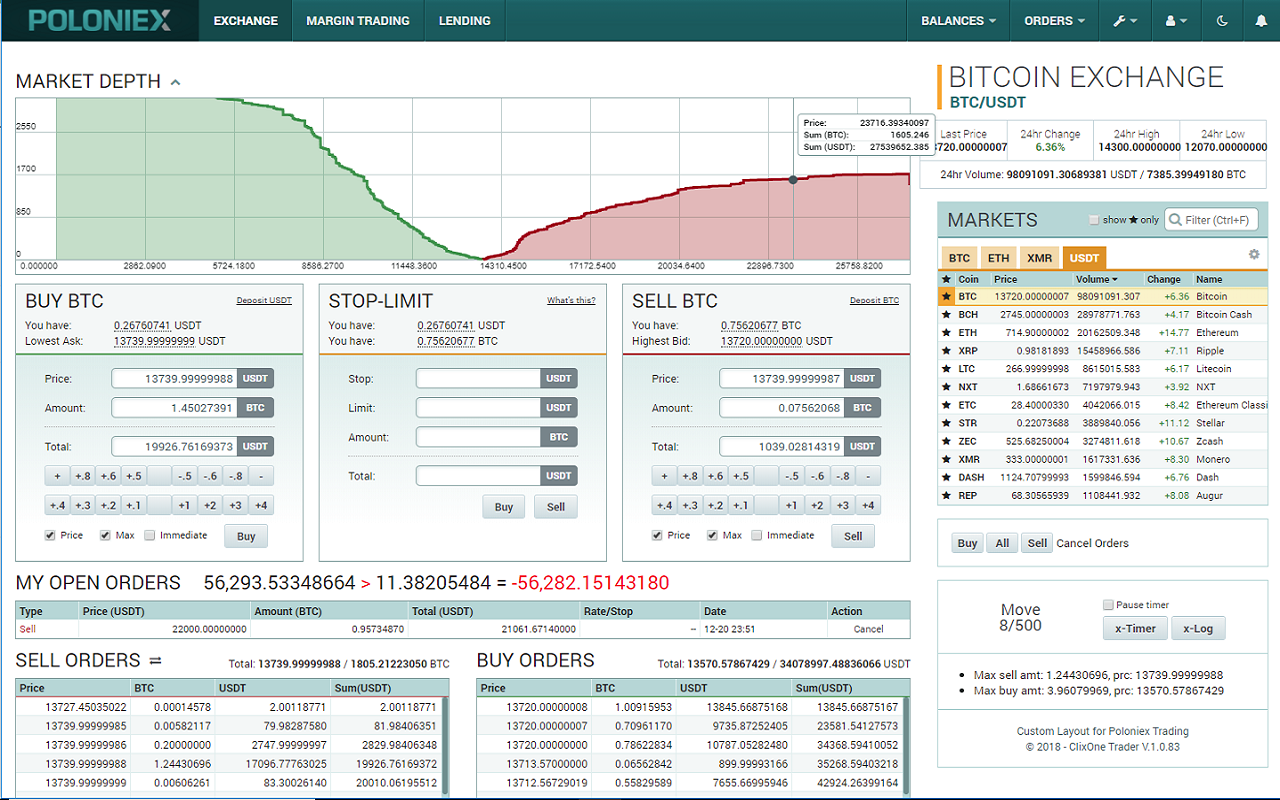1280x800 pixels.
Task: Enable show starred only checkbox
Action: 1094,220
